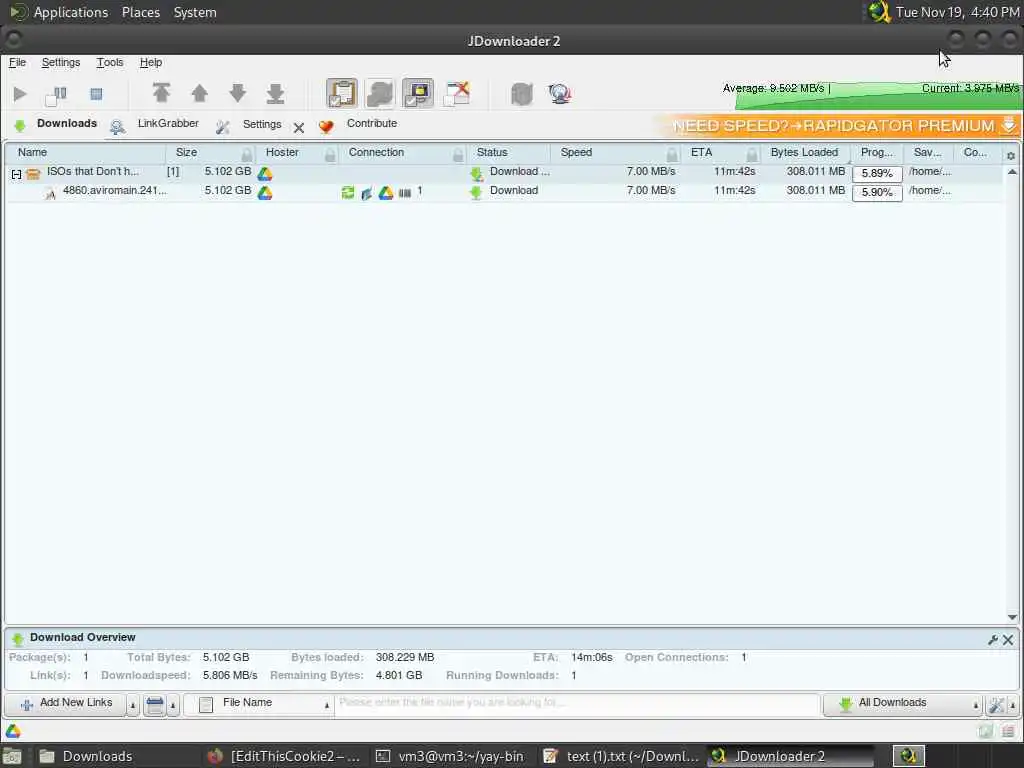The height and width of the screenshot is (768, 1024).
Task: Click the update check globe icon
Action: 560,94
